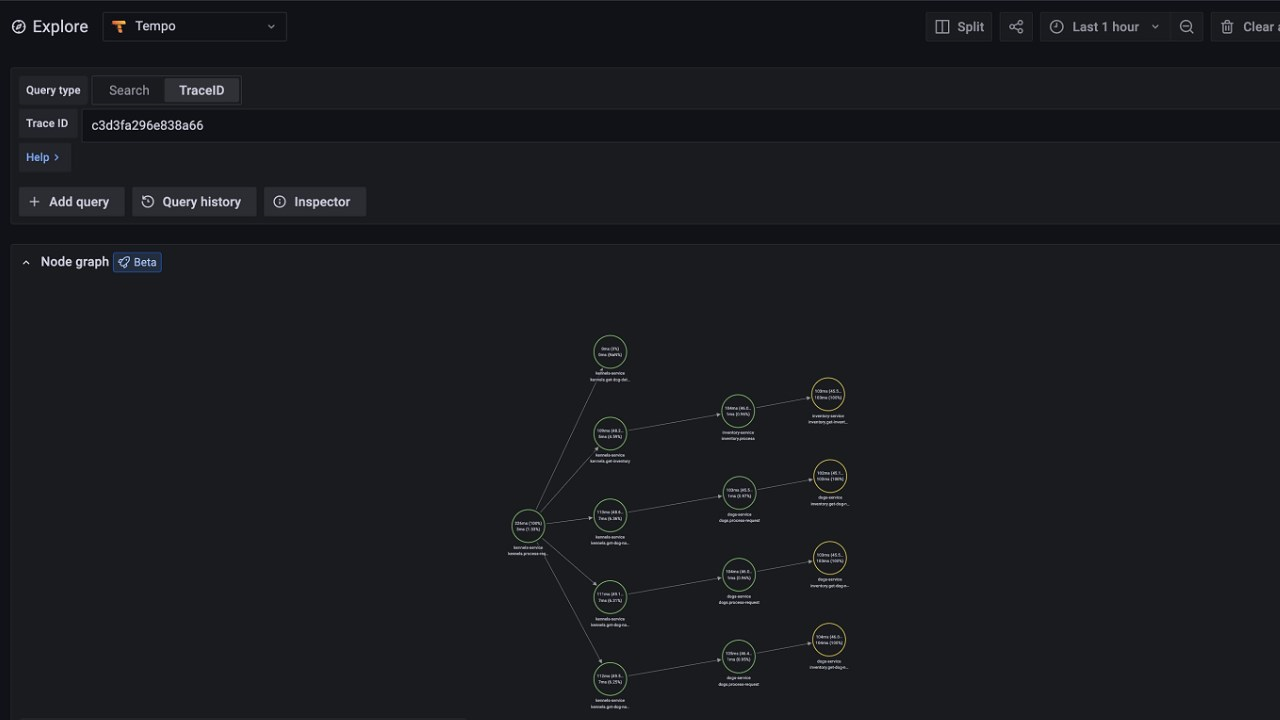Click the zoom out magnifier icon
This screenshot has height=720, width=1280.
[1187, 26]
